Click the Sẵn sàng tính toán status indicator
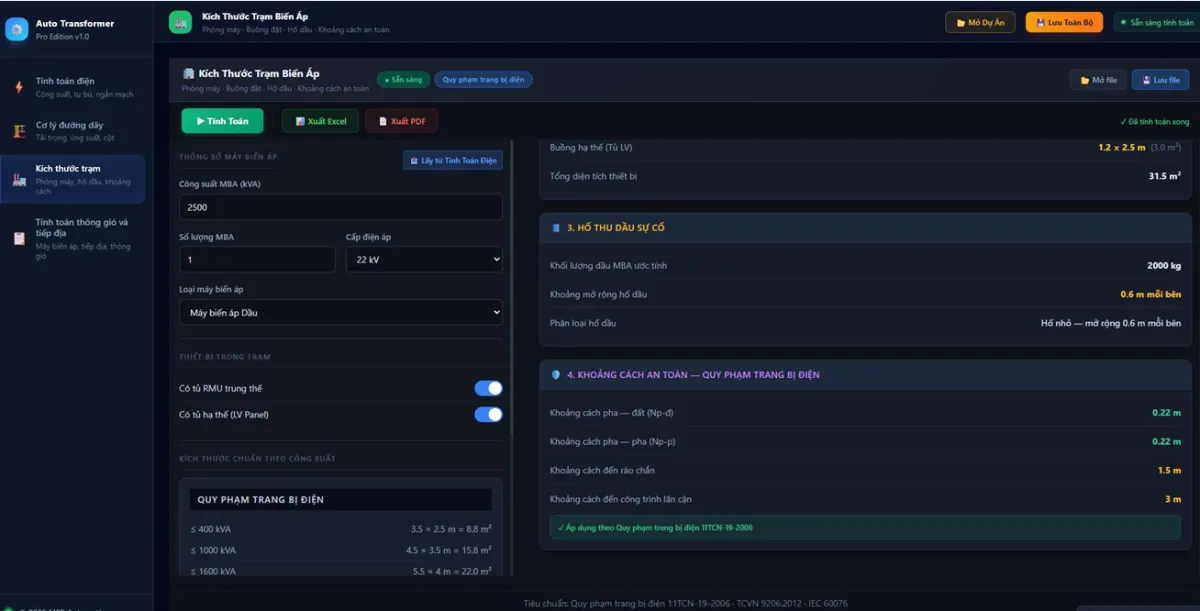This screenshot has height=611, width=1200. pyautogui.click(x=1158, y=22)
